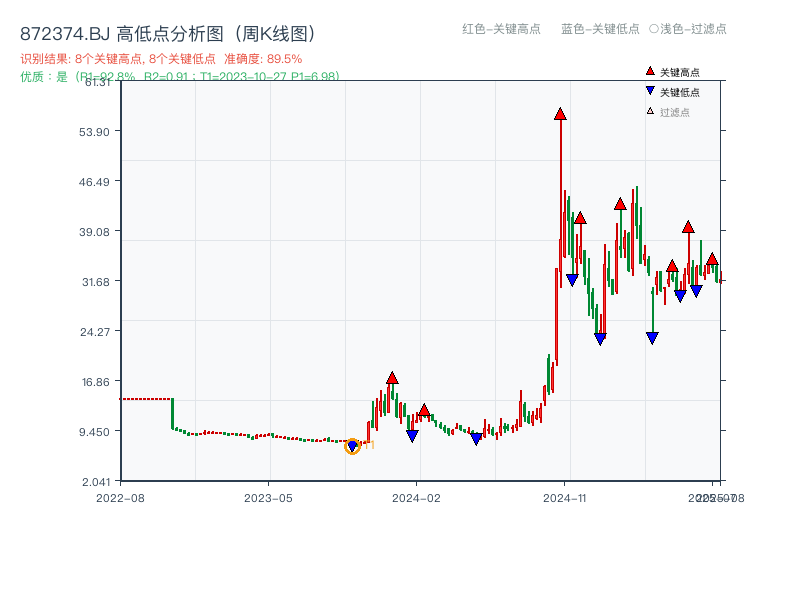
Task: Click the 9.450 y-axis label
Action: [x=94, y=432]
